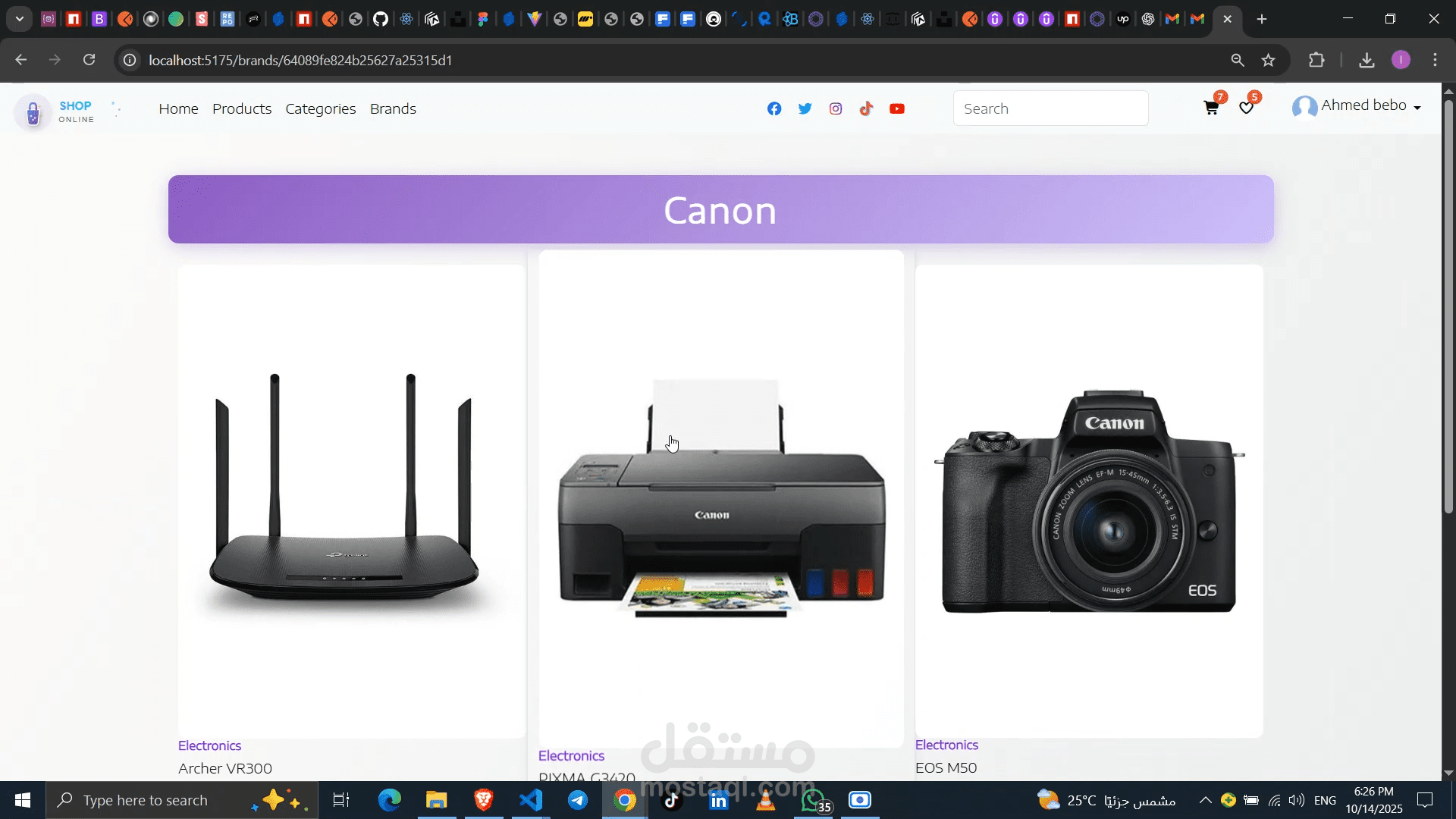Open the browser tab search dropdown

(x=20, y=19)
